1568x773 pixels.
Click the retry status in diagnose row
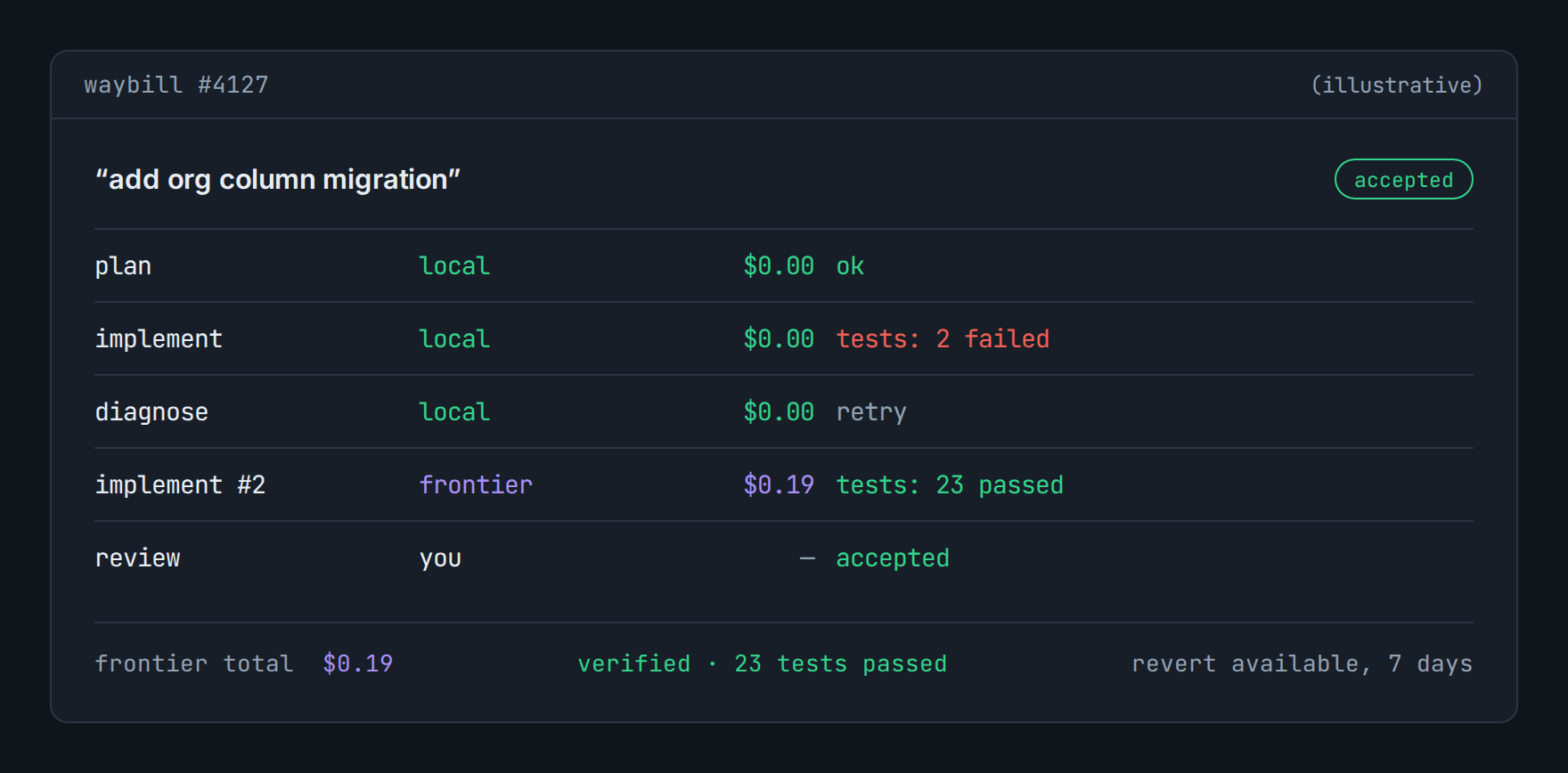pos(871,412)
